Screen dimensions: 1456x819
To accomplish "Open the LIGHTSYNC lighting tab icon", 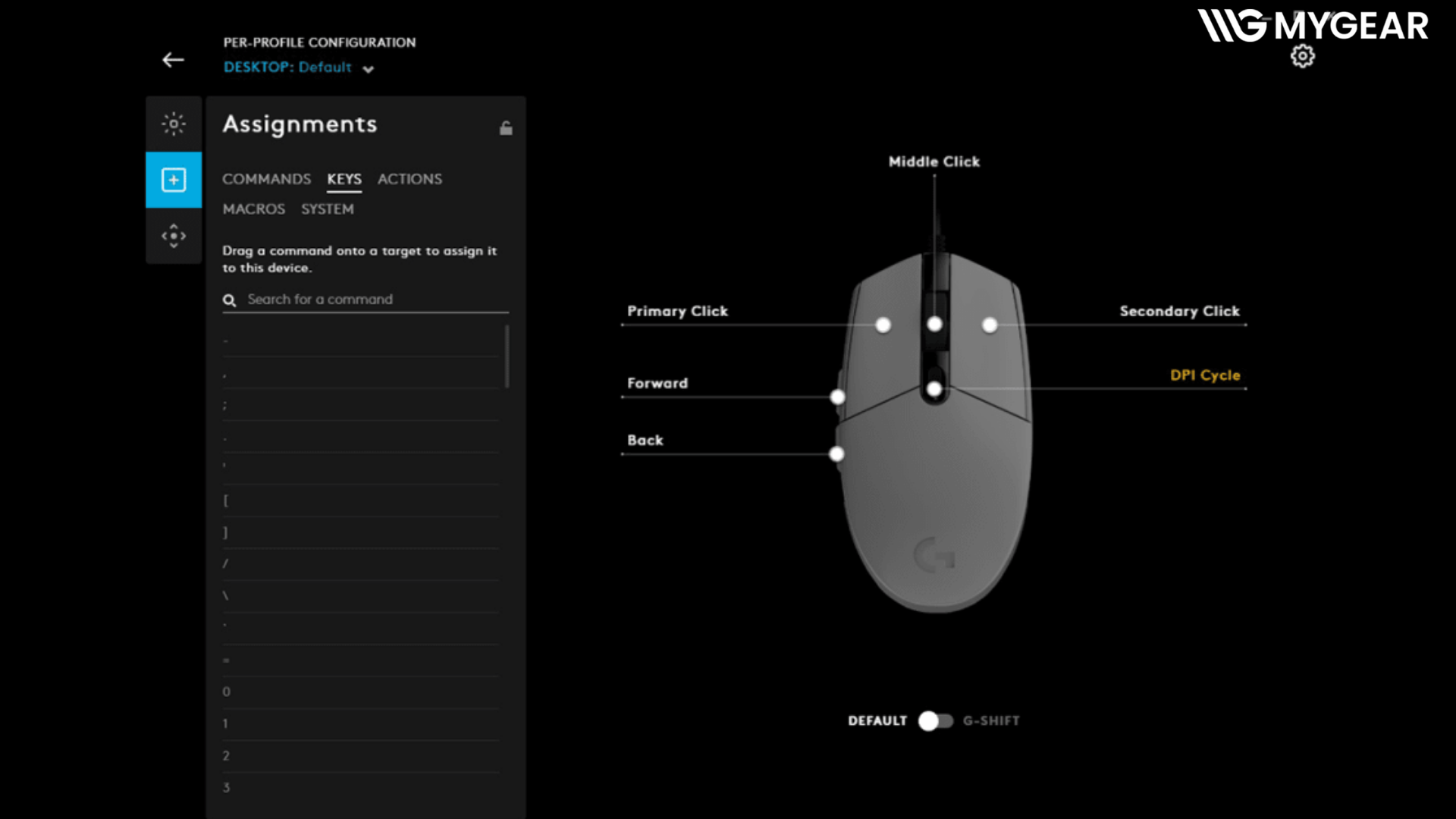I will tap(174, 124).
